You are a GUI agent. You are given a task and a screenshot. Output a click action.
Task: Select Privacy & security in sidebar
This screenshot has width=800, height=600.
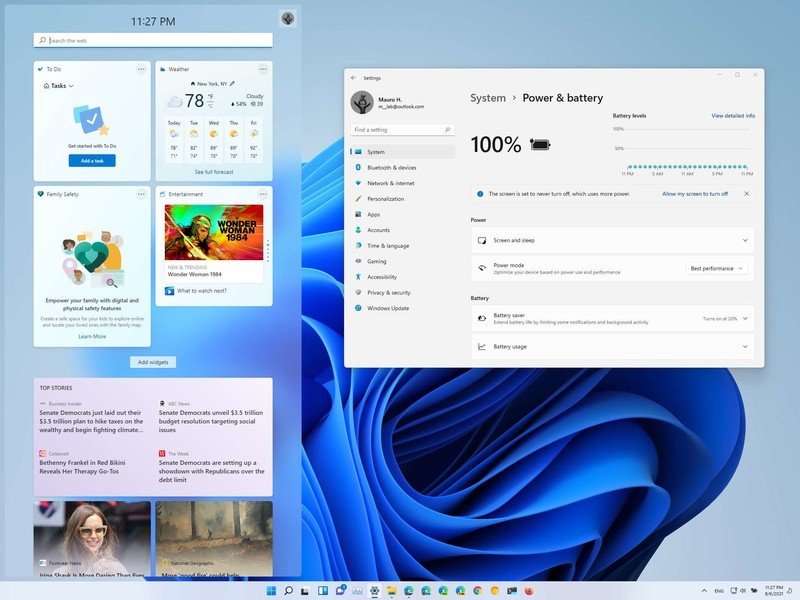tap(388, 292)
